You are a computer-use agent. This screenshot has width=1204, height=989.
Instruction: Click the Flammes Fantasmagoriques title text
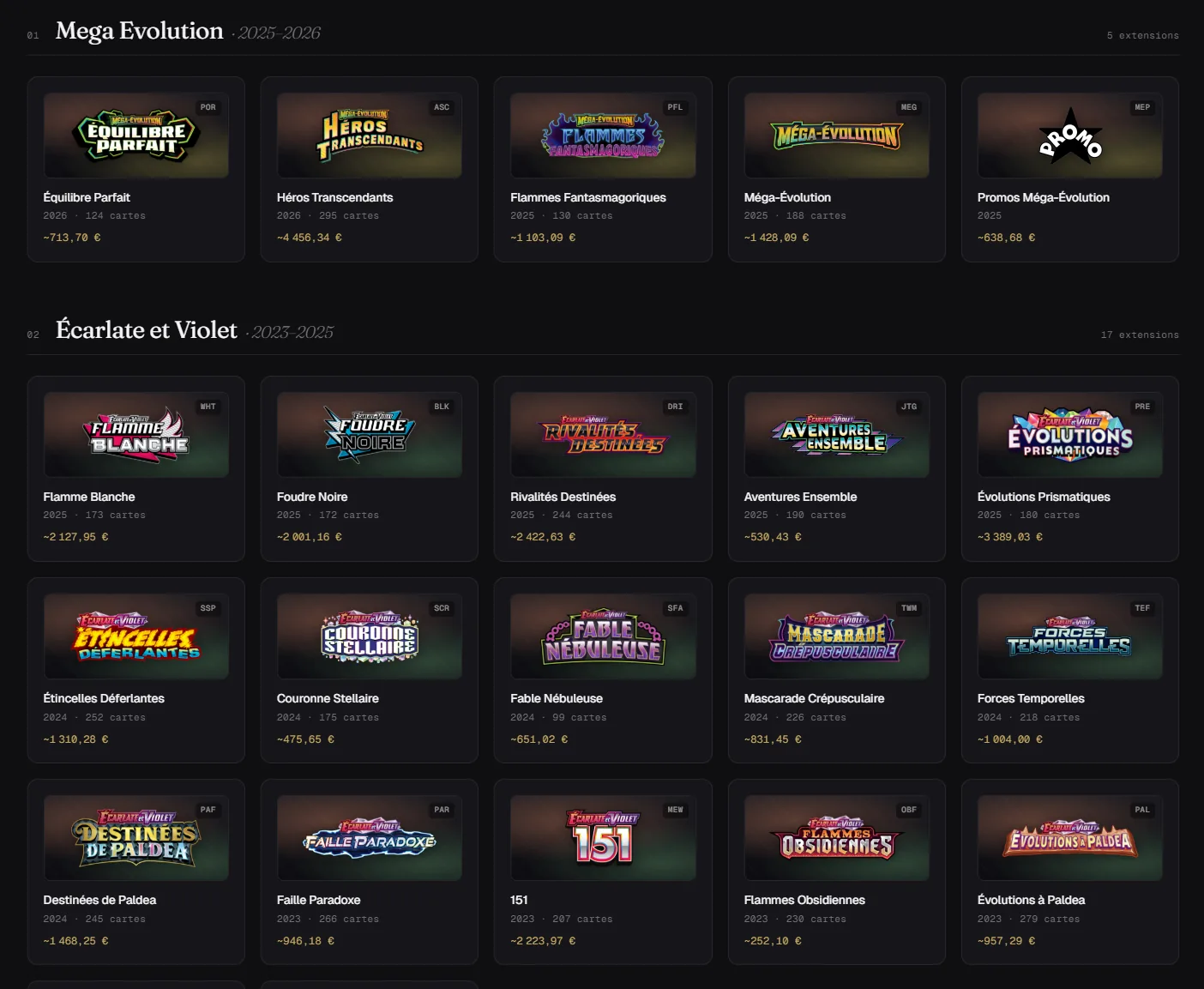click(588, 197)
